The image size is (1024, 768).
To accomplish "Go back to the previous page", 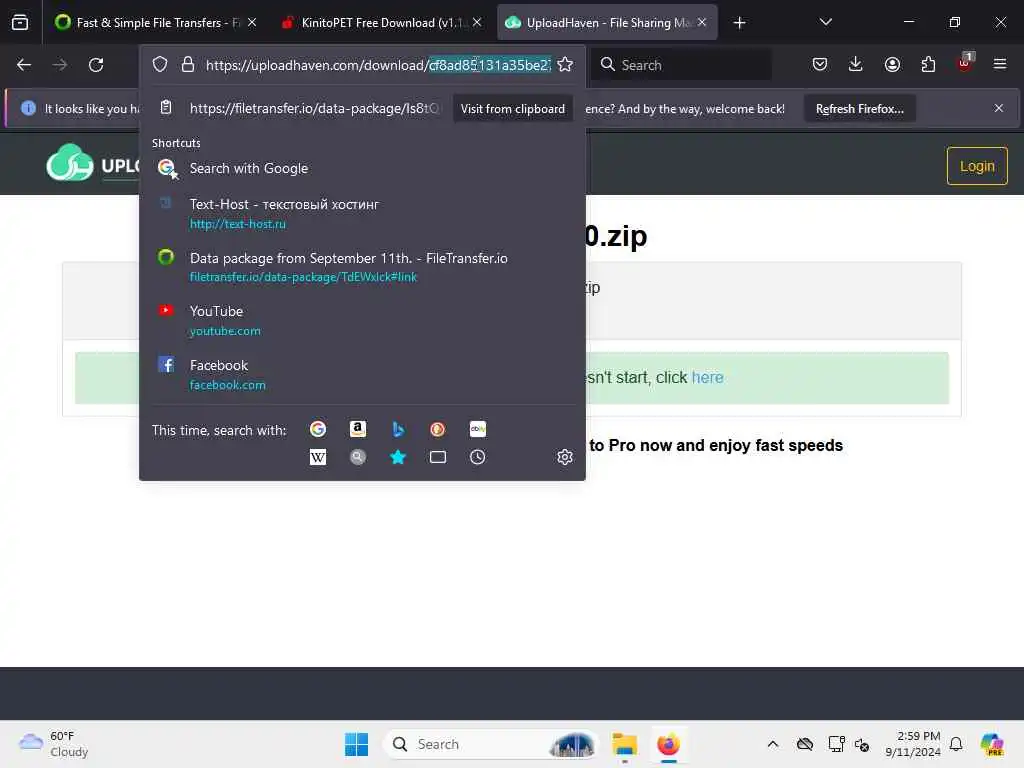I will pyautogui.click(x=24, y=65).
